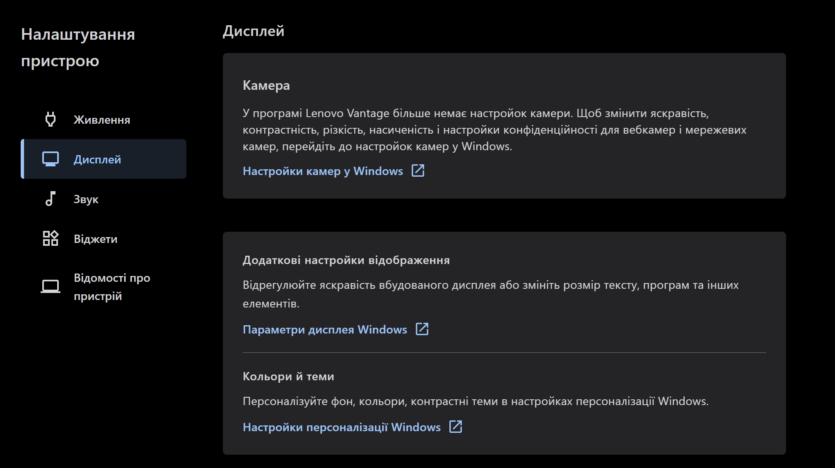Click the external-link icon after Параметри дисплея Windows
Screen dimensions: 835x468
[x=422, y=329]
